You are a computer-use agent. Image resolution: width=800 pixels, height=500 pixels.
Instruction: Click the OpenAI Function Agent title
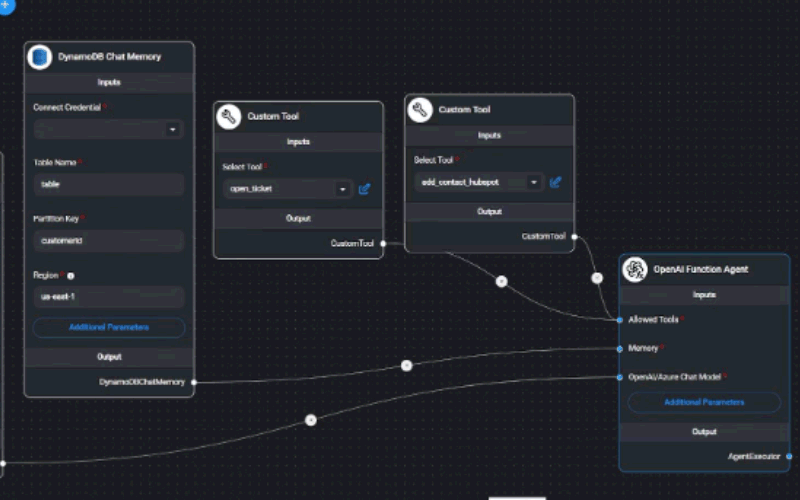[701, 269]
